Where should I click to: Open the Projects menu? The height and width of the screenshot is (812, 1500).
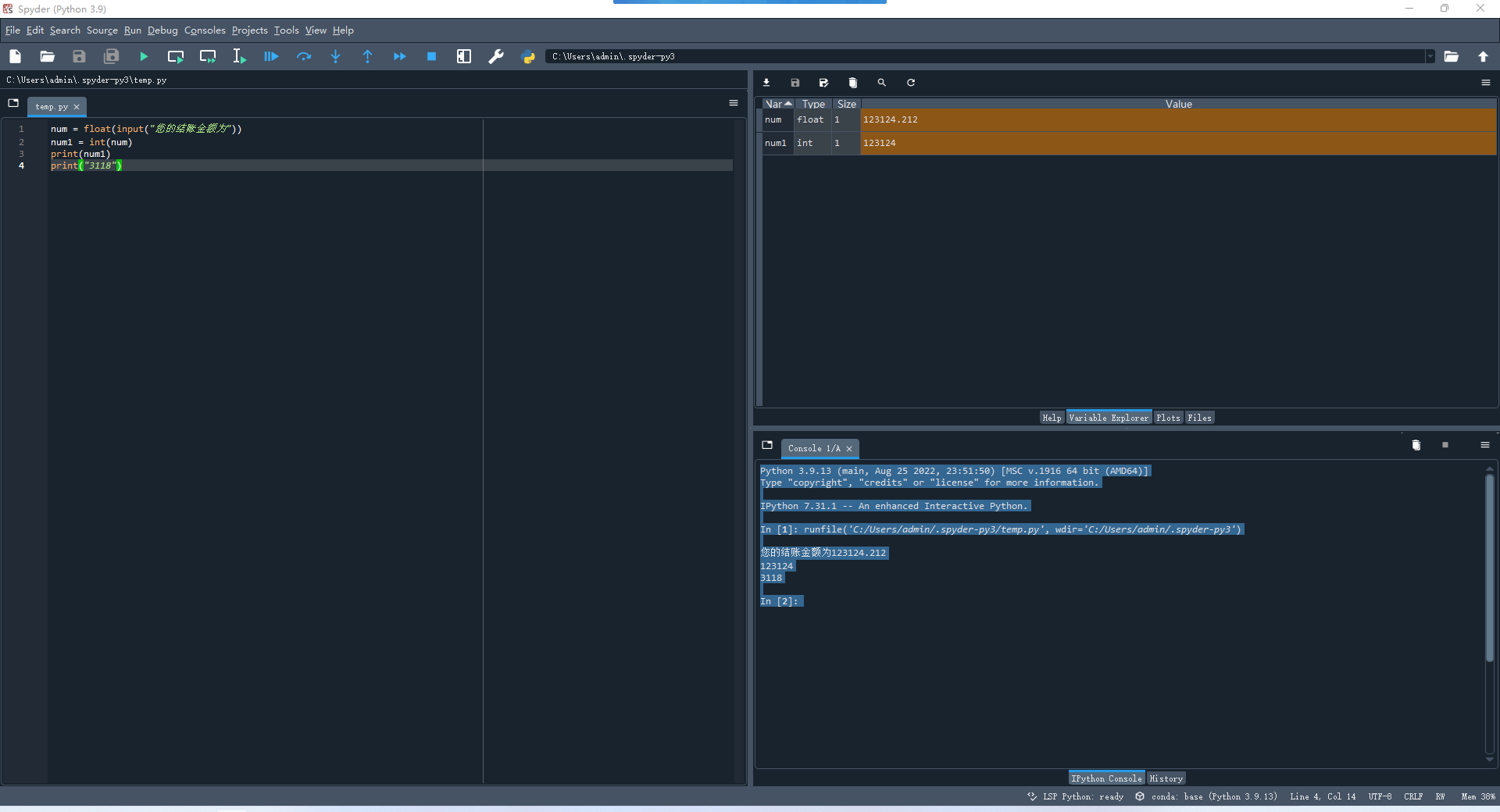[x=249, y=30]
